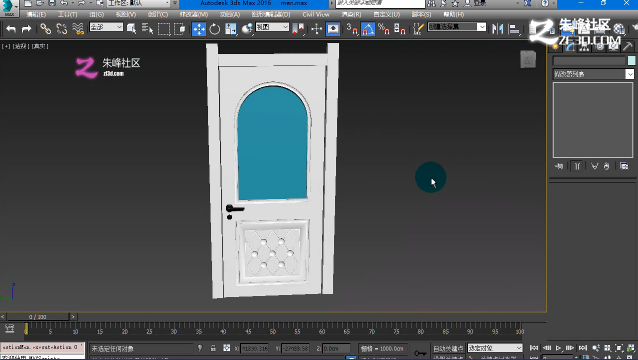Screen dimensions: 638x360
Task: Open the Group (G) menu
Action: (96, 15)
